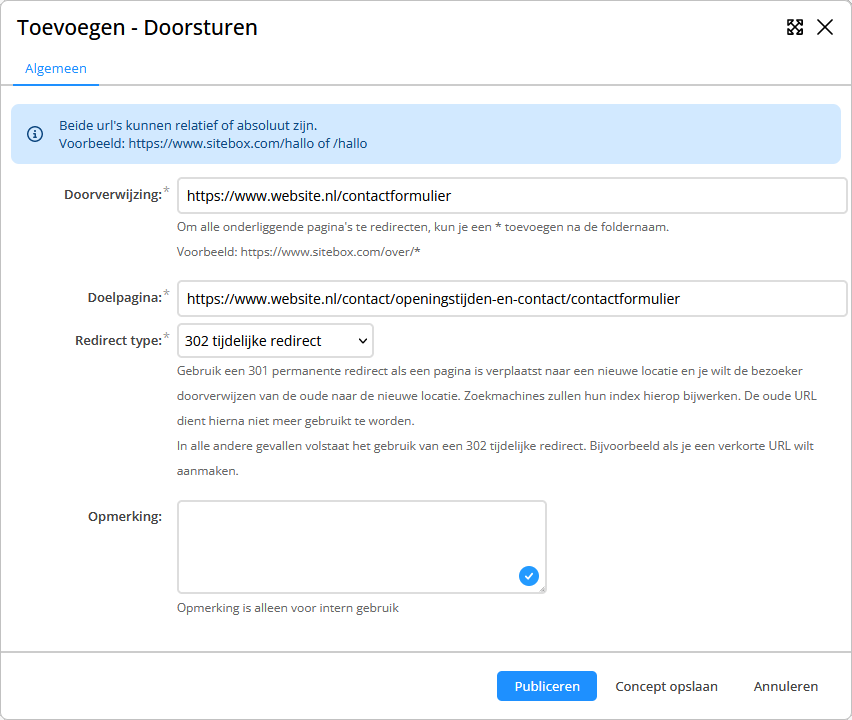Click the dialog title Toevoegen - Doorsturen

(137, 28)
